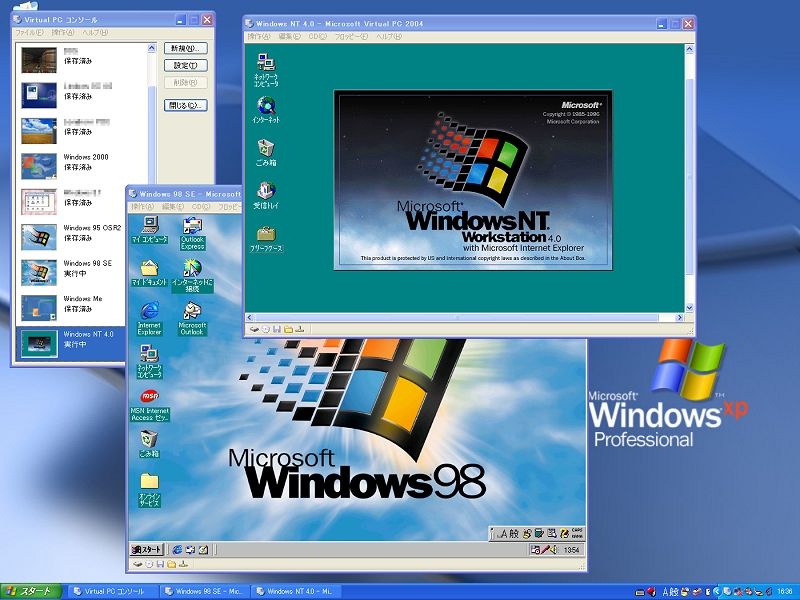Image resolution: width=800 pixels, height=600 pixels.
Task: Open CD menu in Windows NT 4.0 window
Action: [x=317, y=36]
